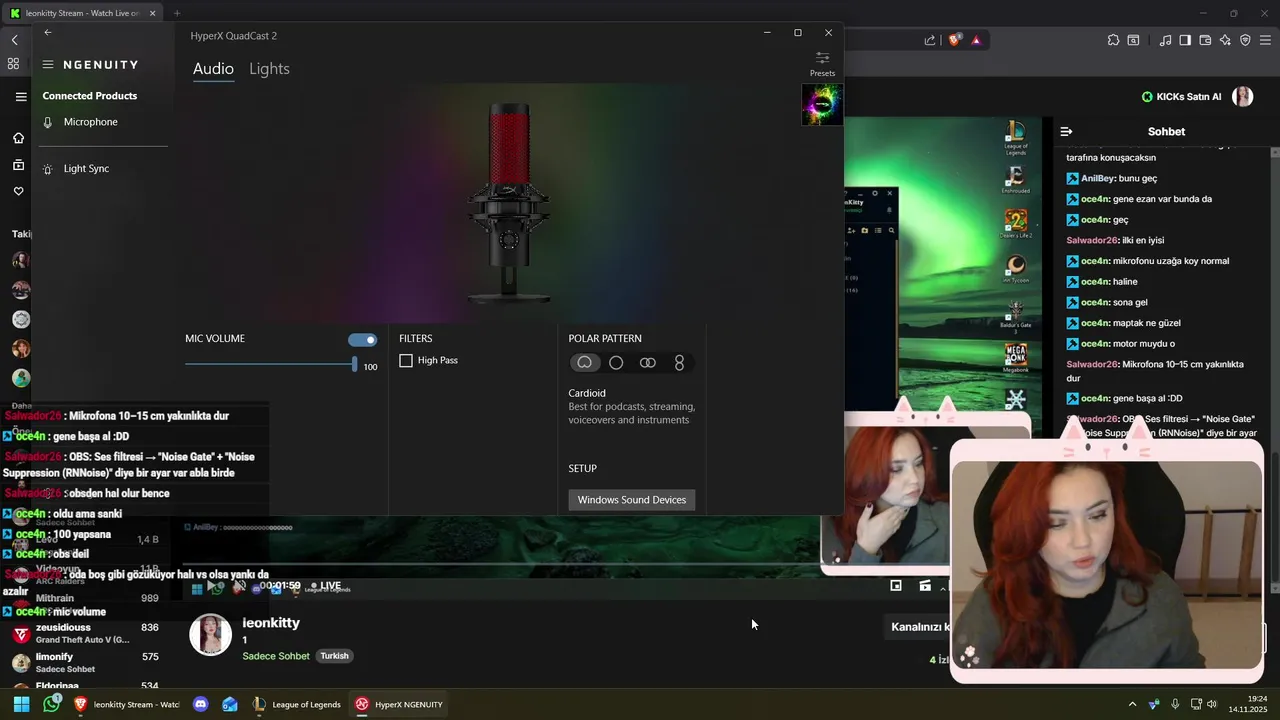Click KICKs Satın Al button
The width and height of the screenshot is (1280, 720).
1182,97
